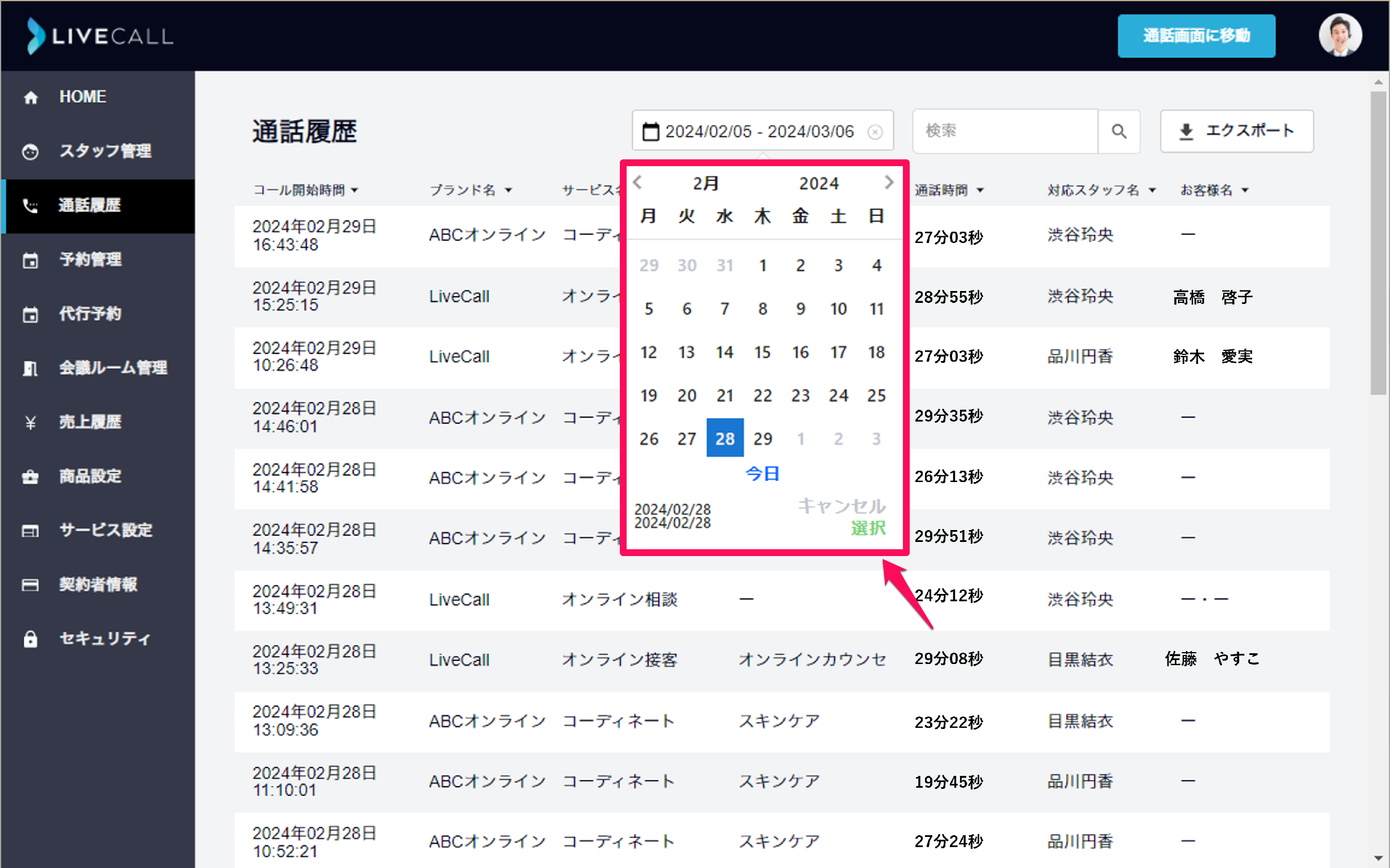Click the calendar icon in date range field
Screen dimensions: 1390x868
(x=650, y=132)
